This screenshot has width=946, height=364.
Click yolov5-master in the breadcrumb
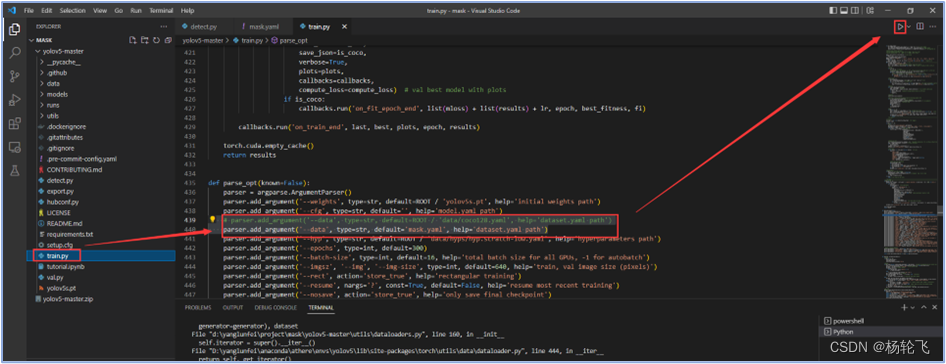pyautogui.click(x=203, y=40)
